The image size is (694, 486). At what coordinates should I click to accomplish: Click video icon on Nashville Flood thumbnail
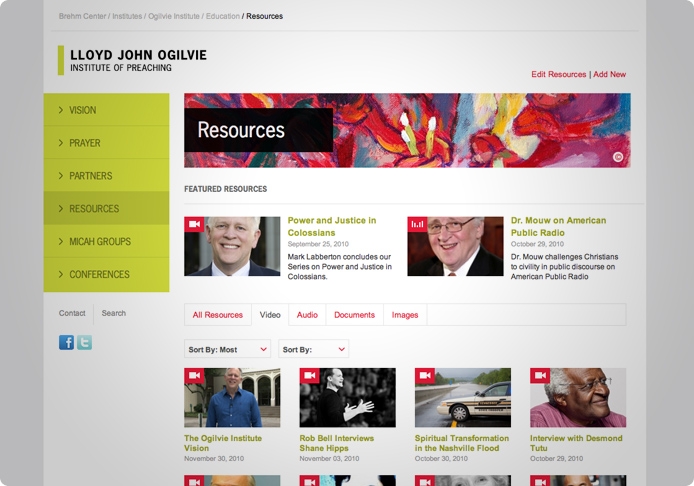425,376
